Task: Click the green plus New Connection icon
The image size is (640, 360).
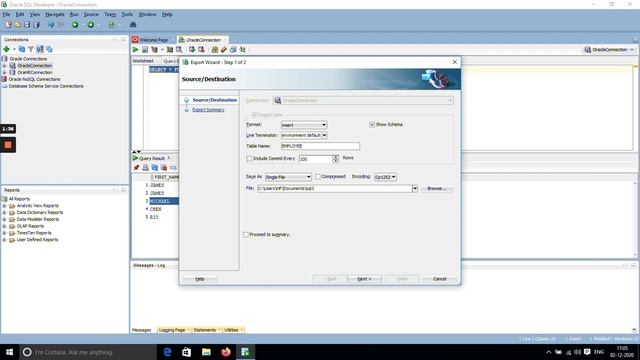Action: (x=6, y=49)
